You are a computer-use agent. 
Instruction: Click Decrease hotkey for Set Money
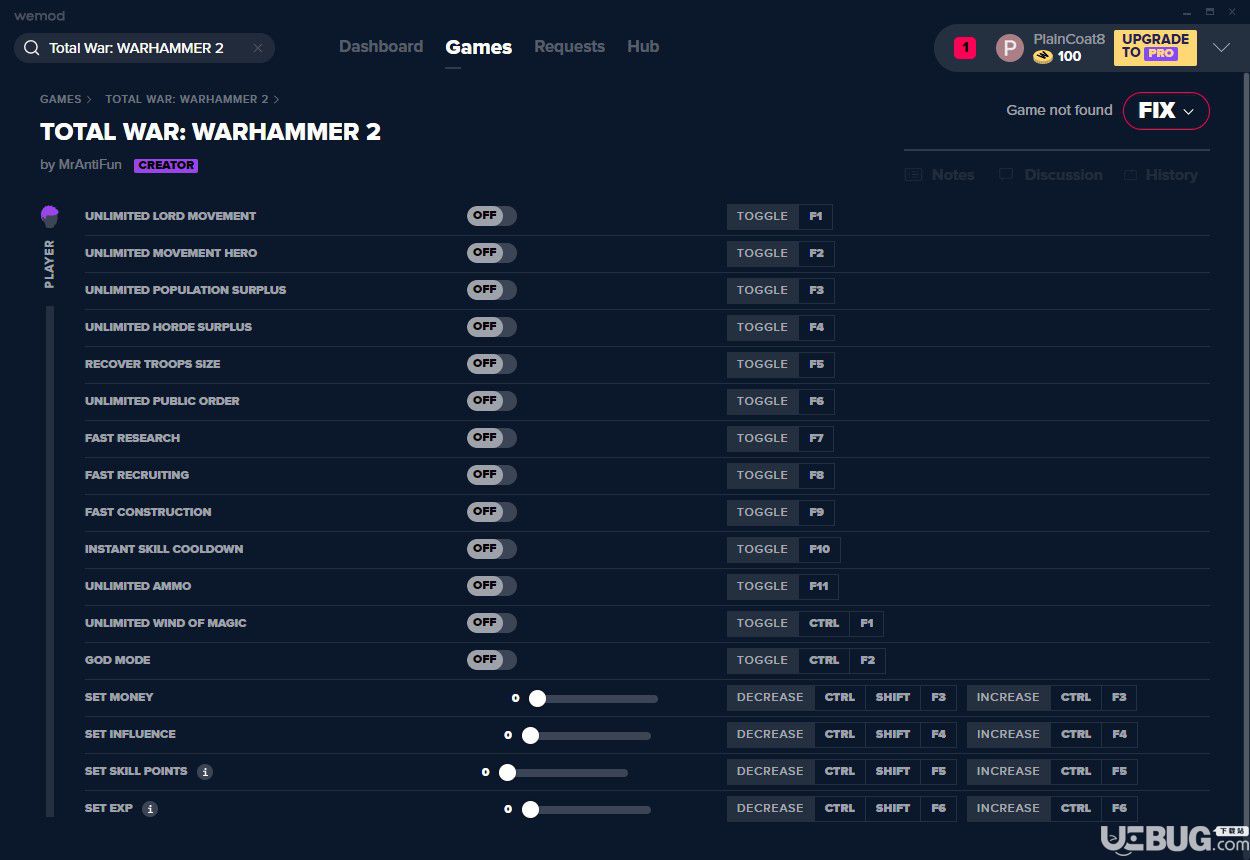(770, 697)
